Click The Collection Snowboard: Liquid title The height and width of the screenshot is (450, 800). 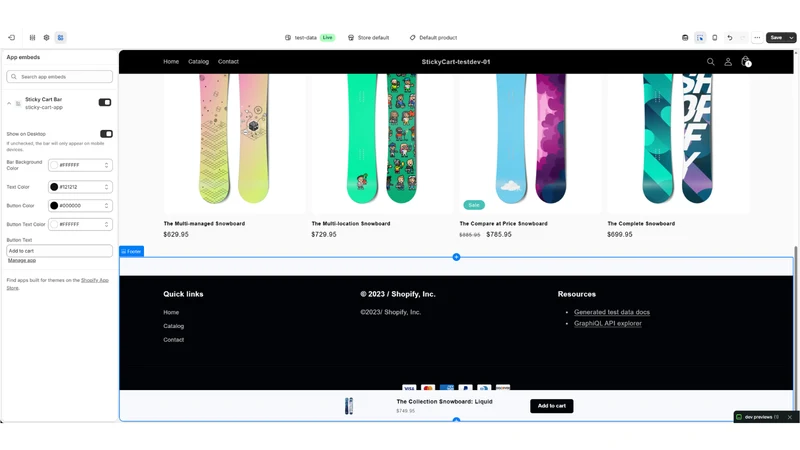pyautogui.click(x=444, y=402)
